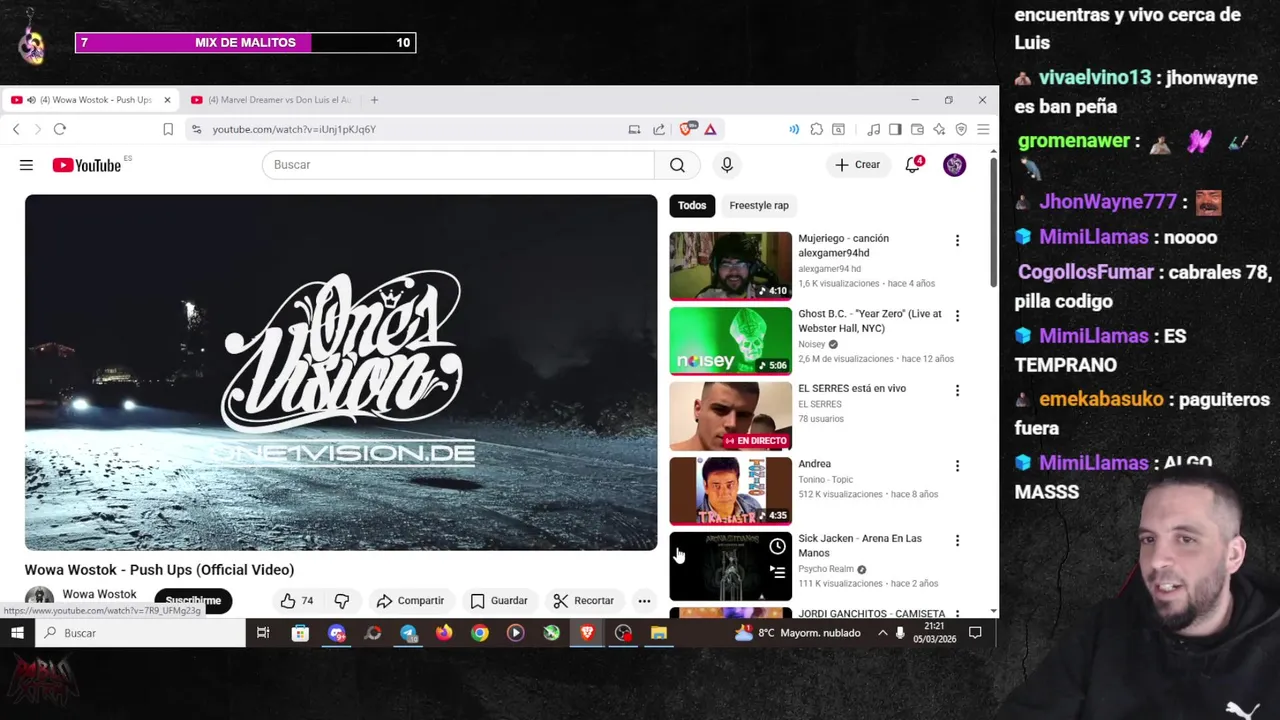This screenshot has height=720, width=1280.
Task: Open options for Mujeriego video
Action: coord(957,240)
